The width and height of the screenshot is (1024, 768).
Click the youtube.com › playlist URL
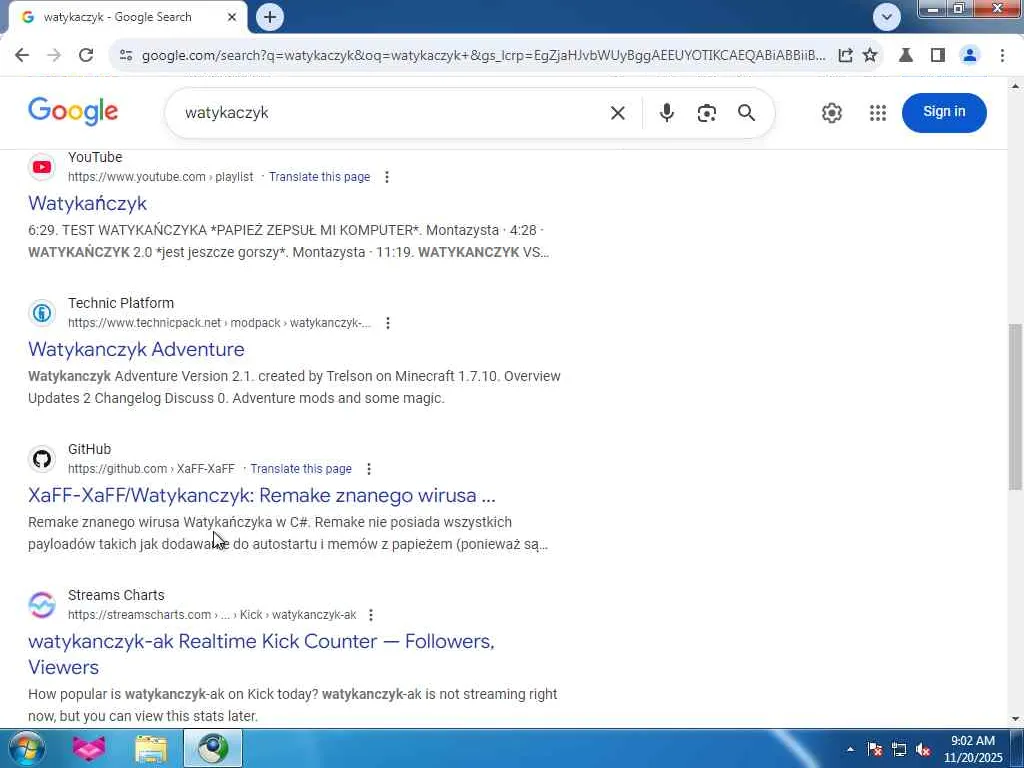click(x=161, y=177)
